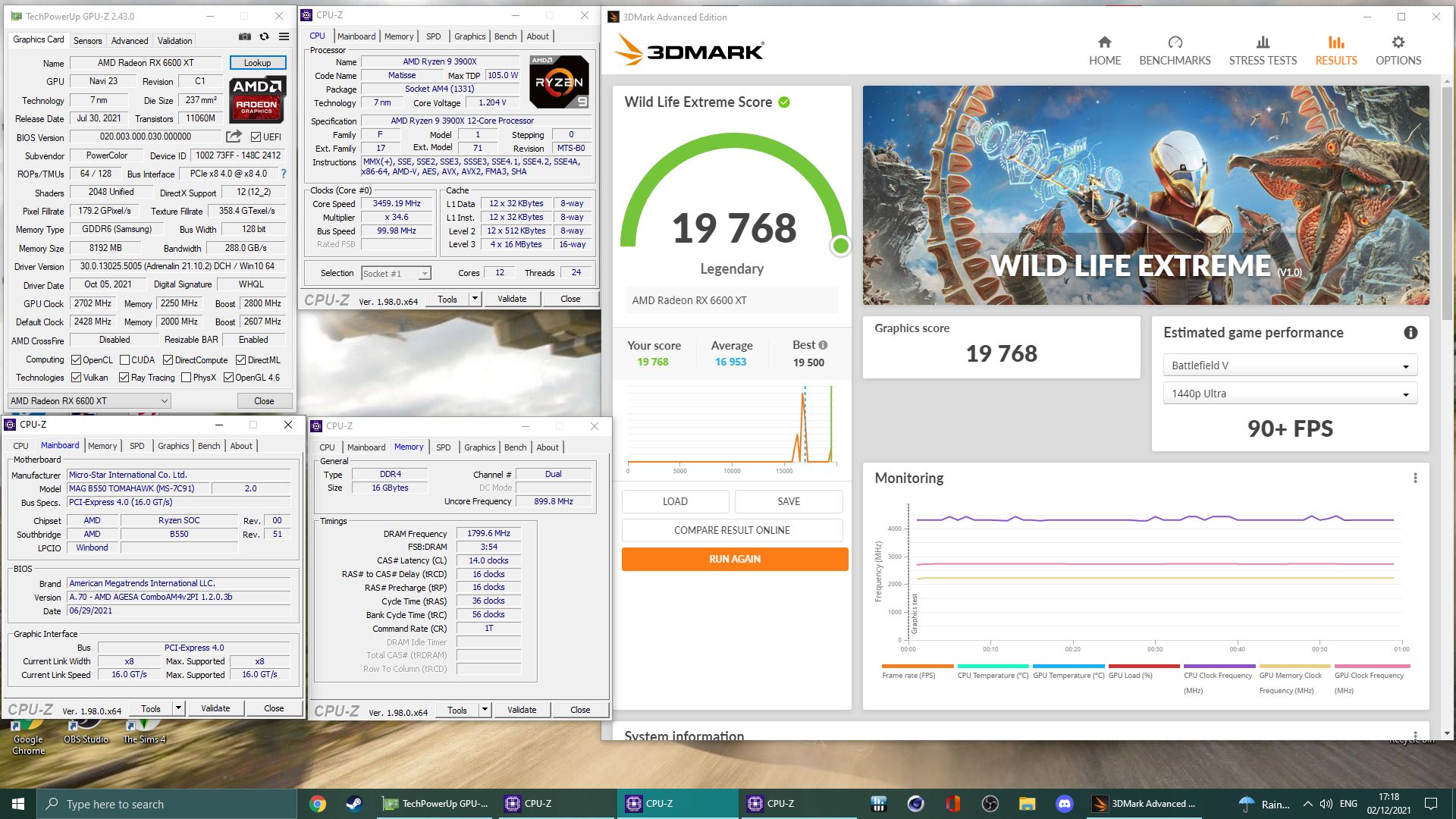Click LOAD button in 3DMark

[675, 501]
